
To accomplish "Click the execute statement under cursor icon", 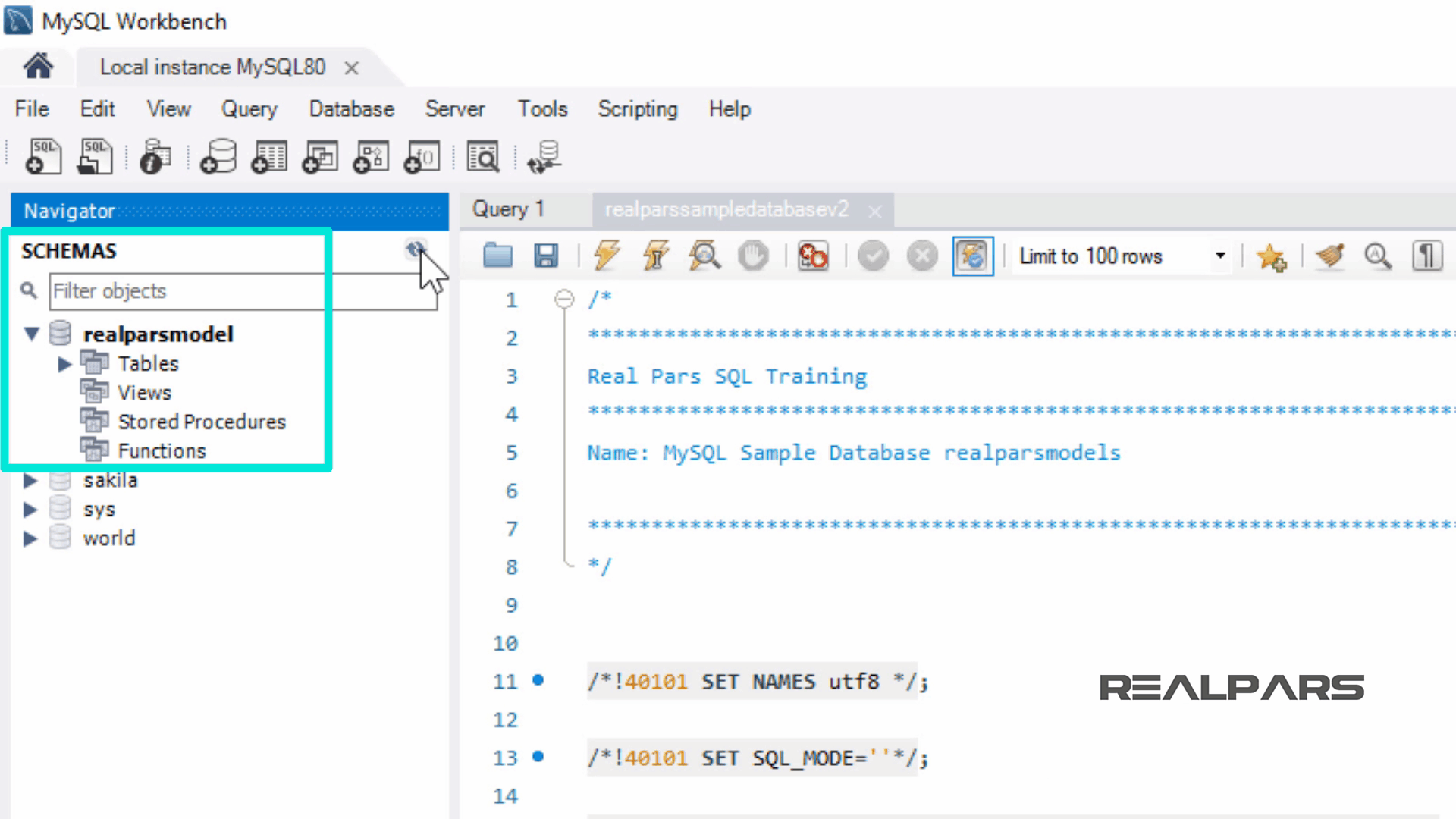I will coord(656,256).
